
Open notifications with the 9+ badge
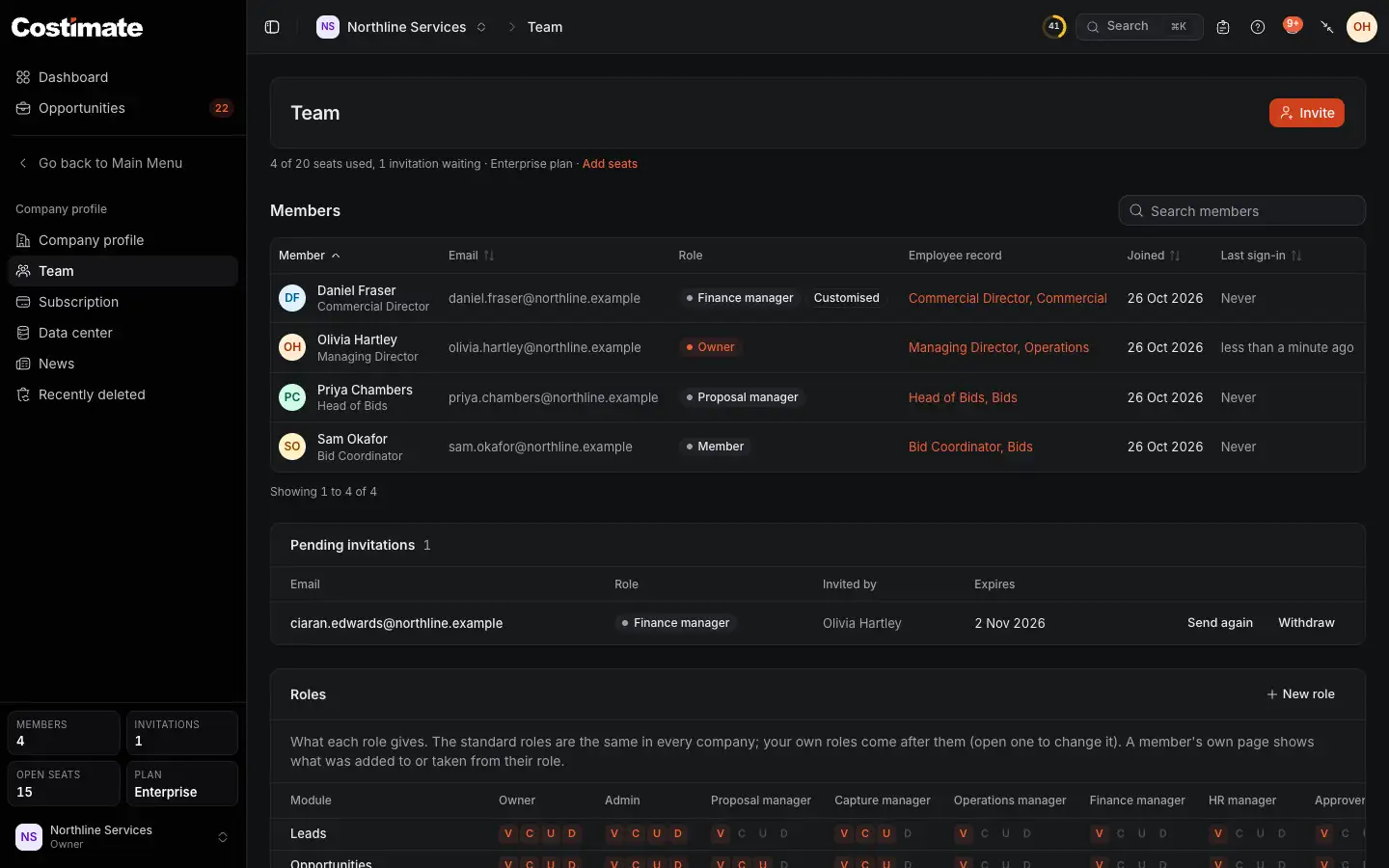1293,26
